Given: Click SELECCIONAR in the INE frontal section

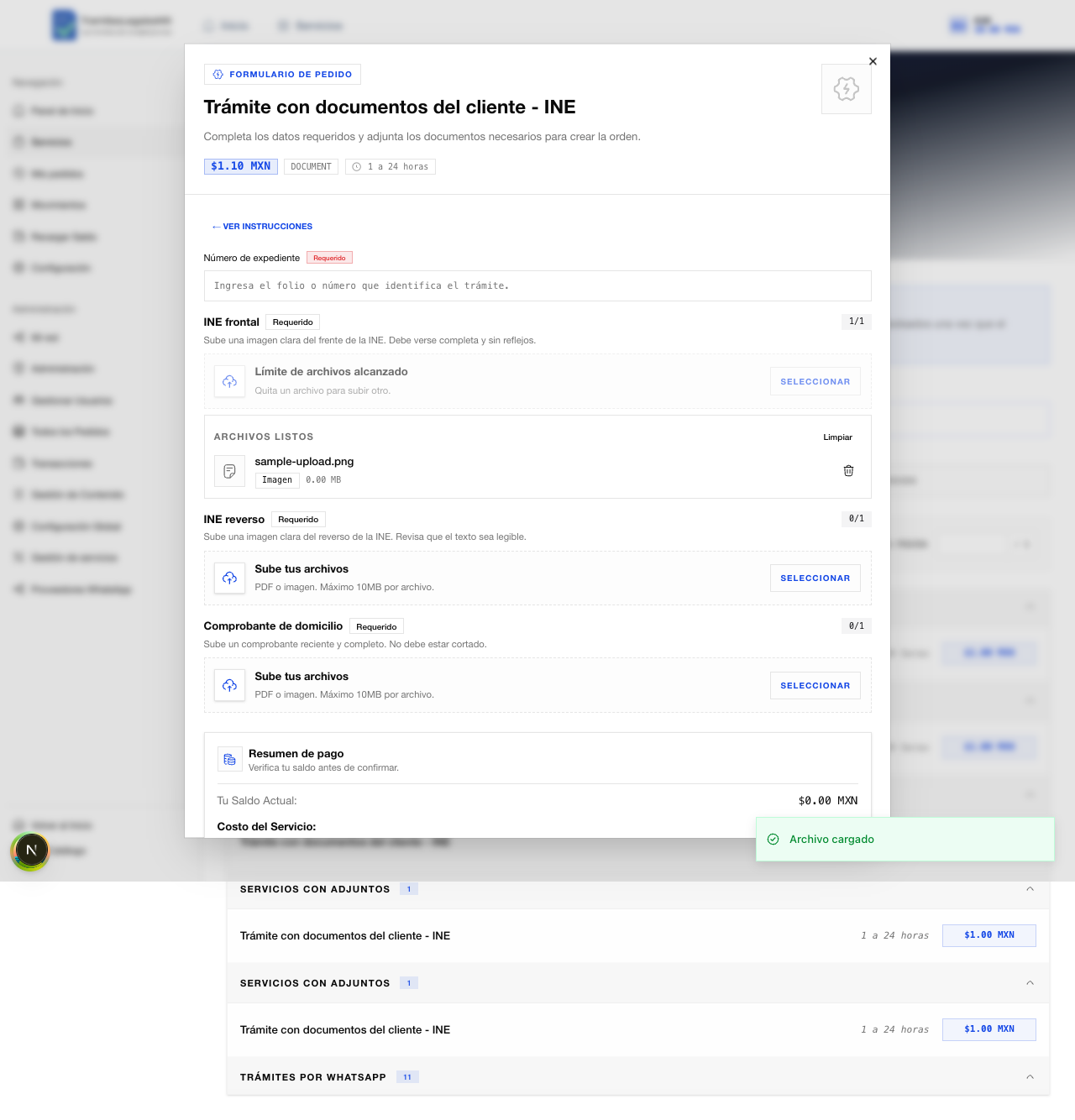Looking at the screenshot, I should pos(815,381).
